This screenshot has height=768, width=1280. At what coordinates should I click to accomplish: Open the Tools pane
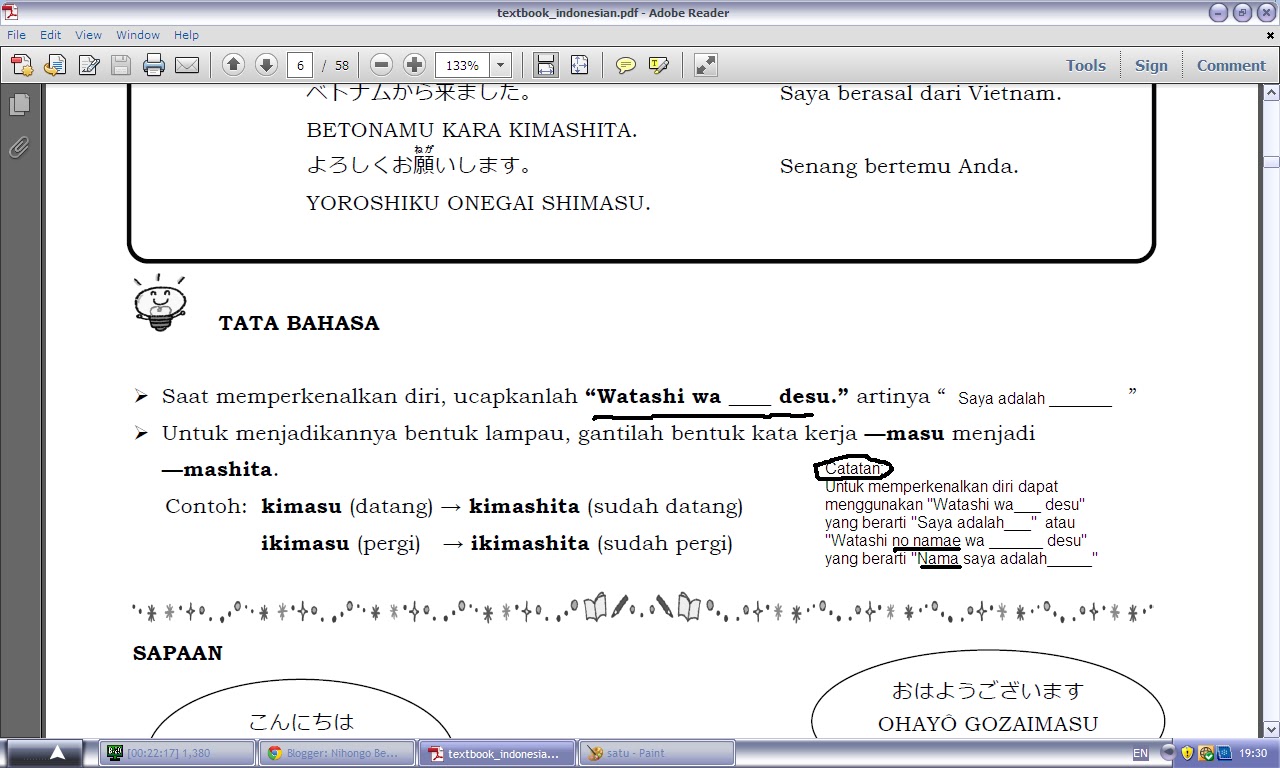click(1085, 65)
